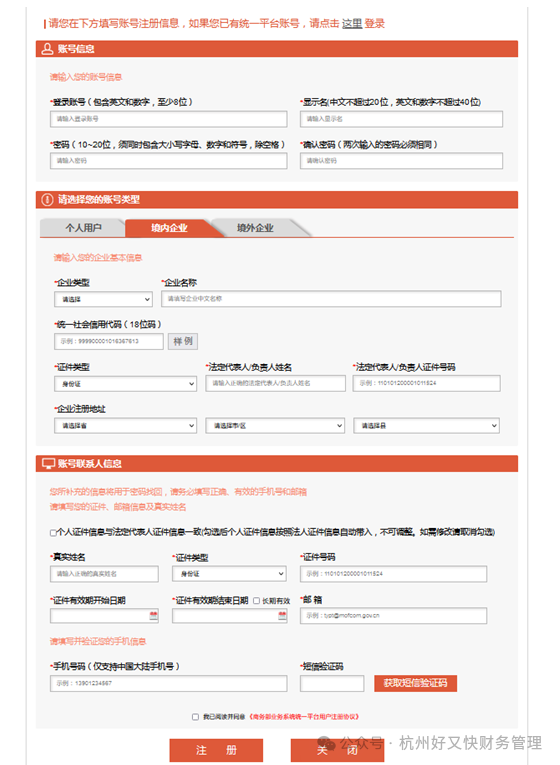Viewport: 560px width, 765px height.
Task: Click the 法定代表人/负责人证件号码 field
Action: (x=427, y=383)
